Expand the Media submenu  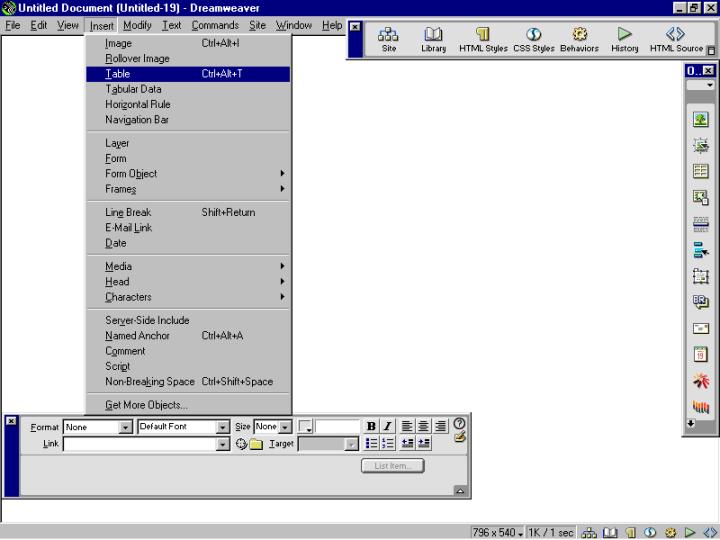coord(188,266)
